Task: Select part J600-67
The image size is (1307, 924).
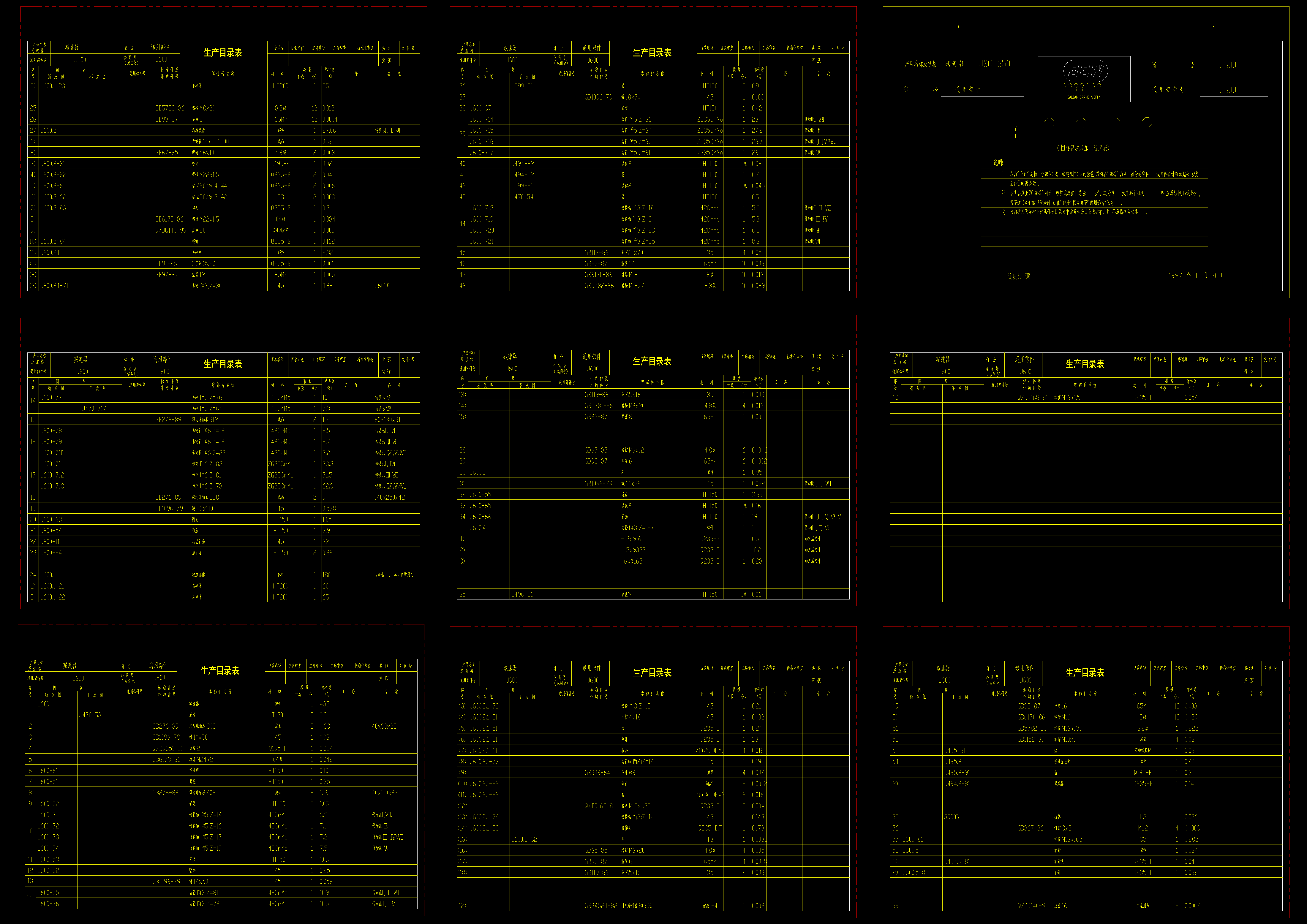Action: [x=481, y=108]
